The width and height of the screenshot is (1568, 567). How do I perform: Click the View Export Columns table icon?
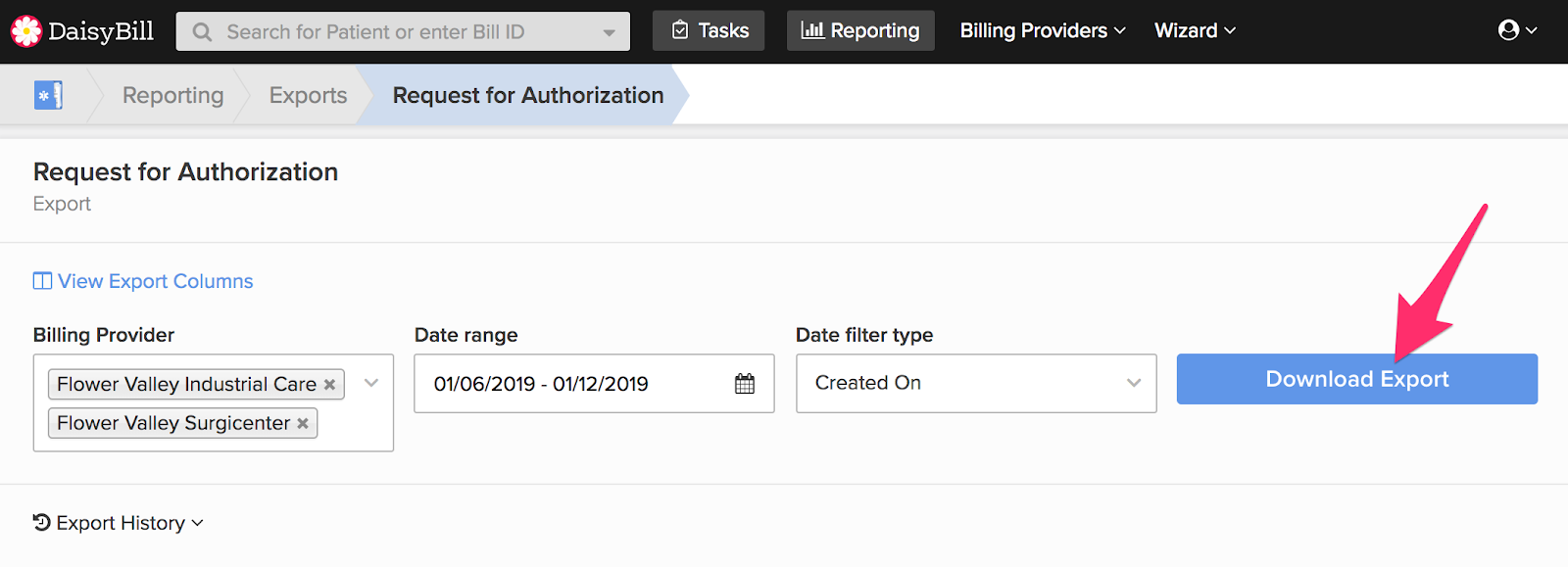click(42, 281)
